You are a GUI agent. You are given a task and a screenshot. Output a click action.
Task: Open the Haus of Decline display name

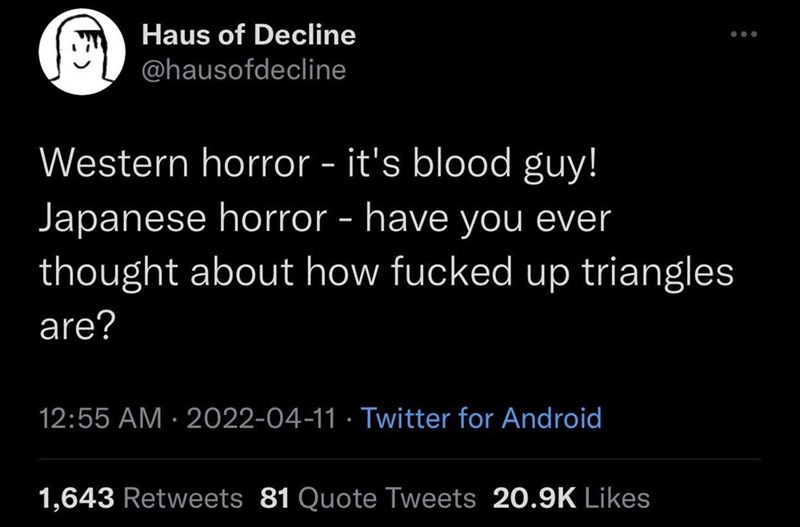point(249,35)
